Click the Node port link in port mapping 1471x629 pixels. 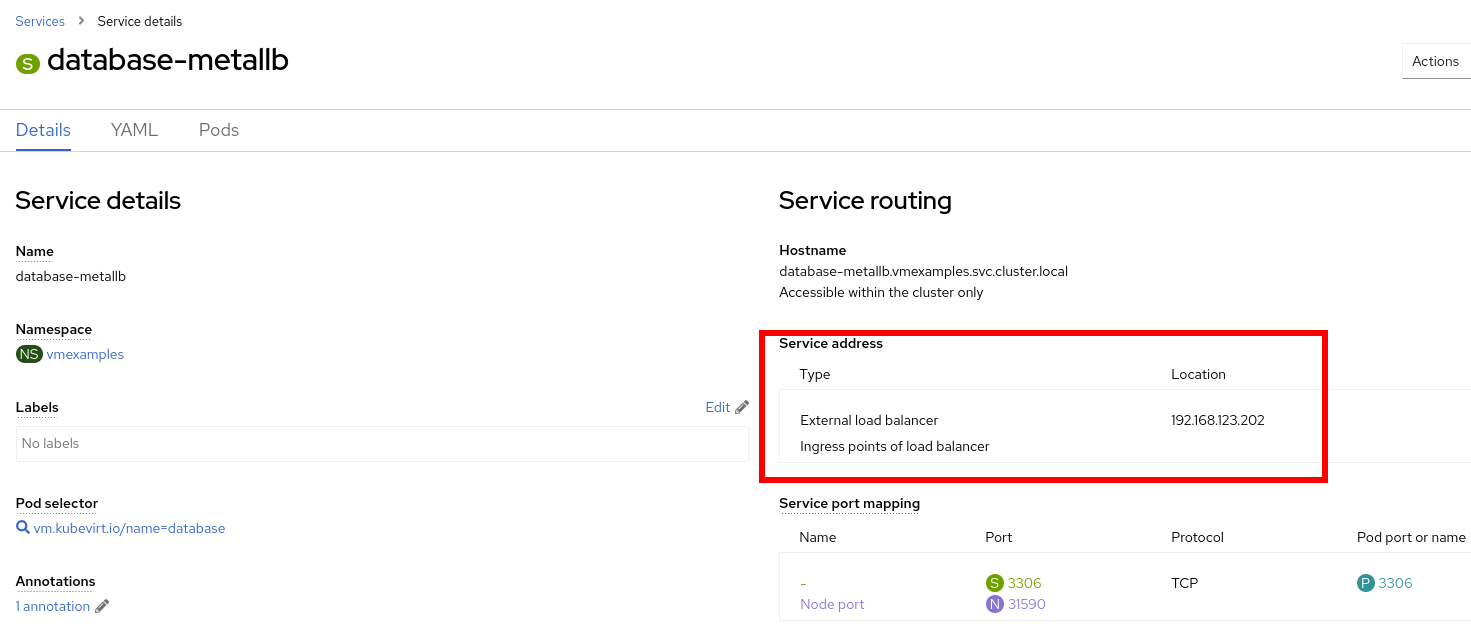pos(831,604)
